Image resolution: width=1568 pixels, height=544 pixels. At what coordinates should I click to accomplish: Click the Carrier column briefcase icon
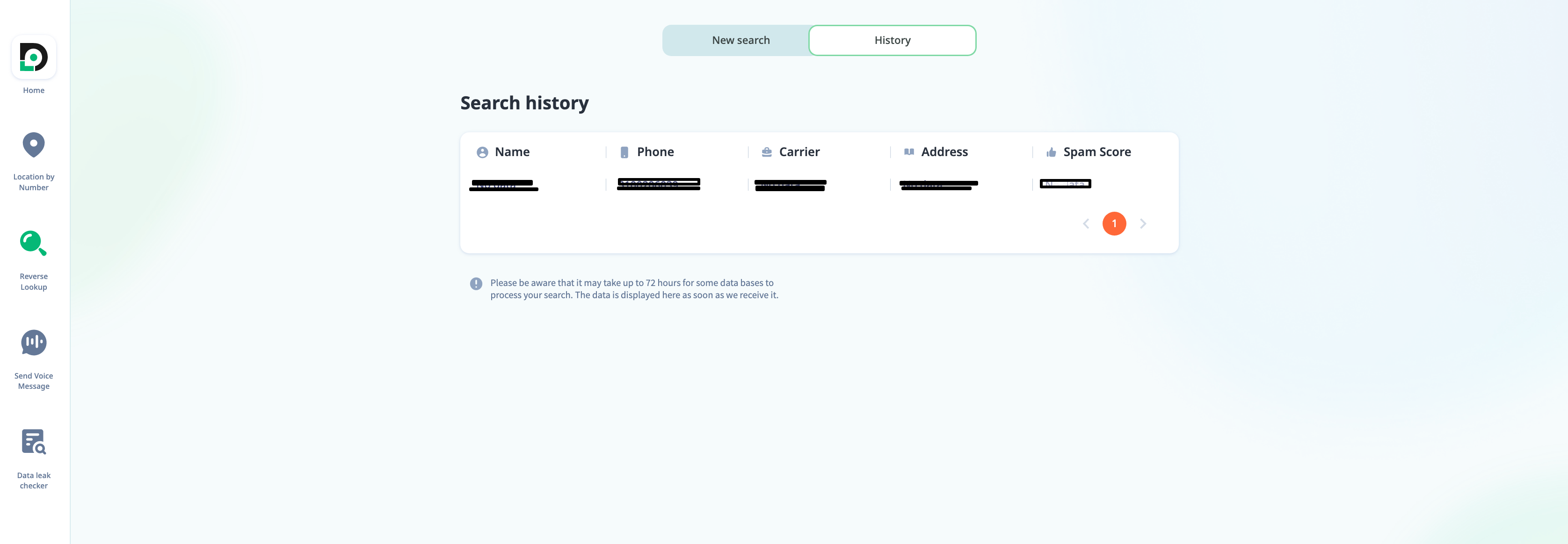(766, 152)
